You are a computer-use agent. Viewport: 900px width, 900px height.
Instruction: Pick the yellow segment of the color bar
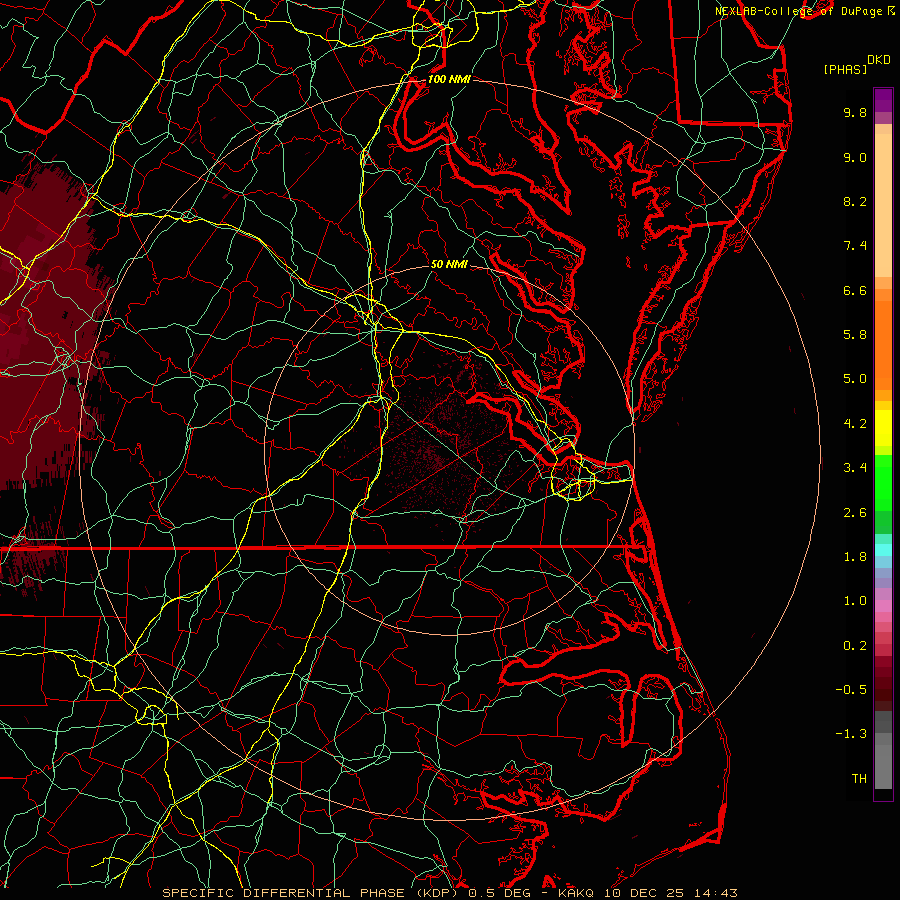pyautogui.click(x=883, y=428)
